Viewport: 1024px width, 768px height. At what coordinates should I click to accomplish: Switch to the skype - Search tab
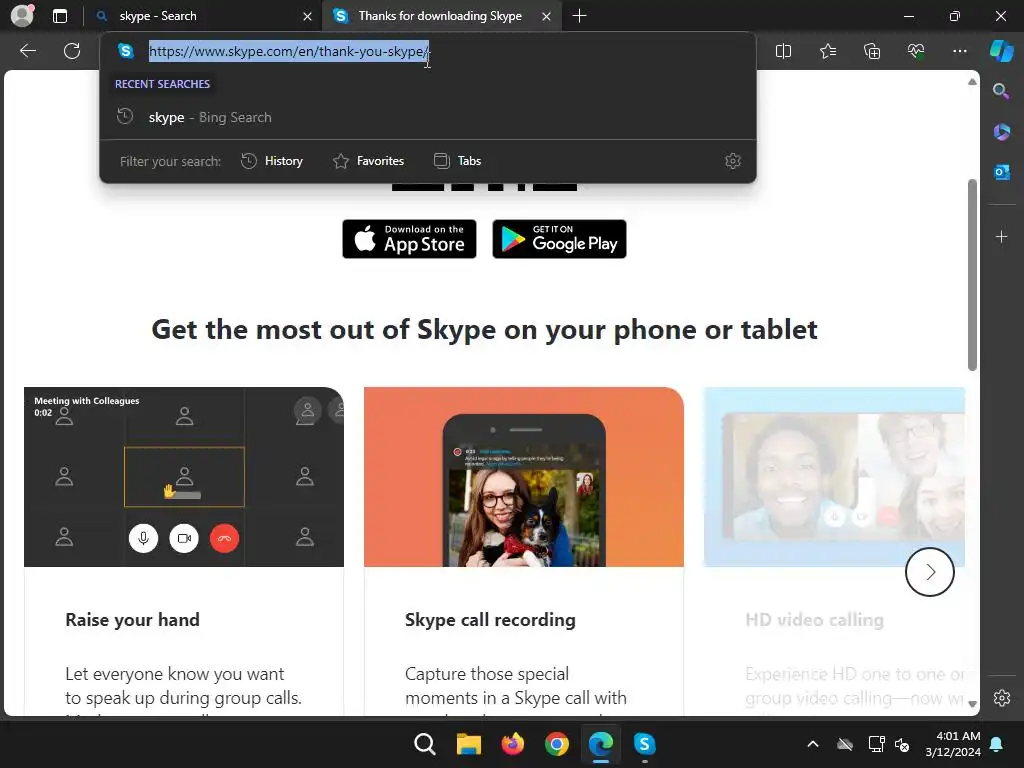[203, 16]
